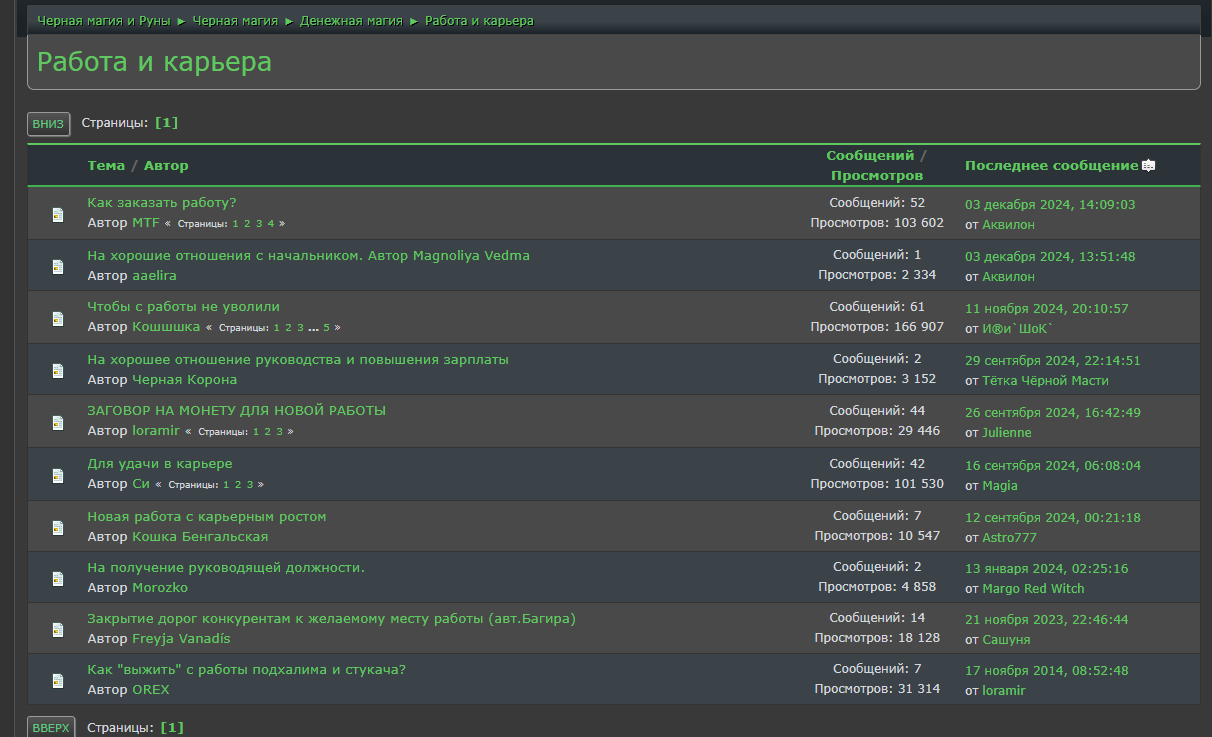The image size is (1212, 737).
Task: View author profile 'Freyja Vanadís'
Action: (181, 639)
